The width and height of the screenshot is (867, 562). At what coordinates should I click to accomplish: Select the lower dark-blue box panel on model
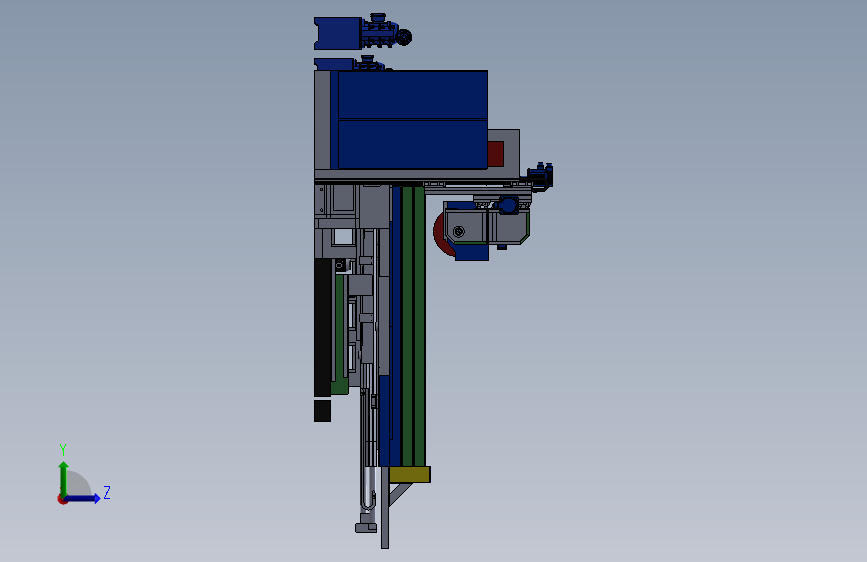[x=412, y=144]
